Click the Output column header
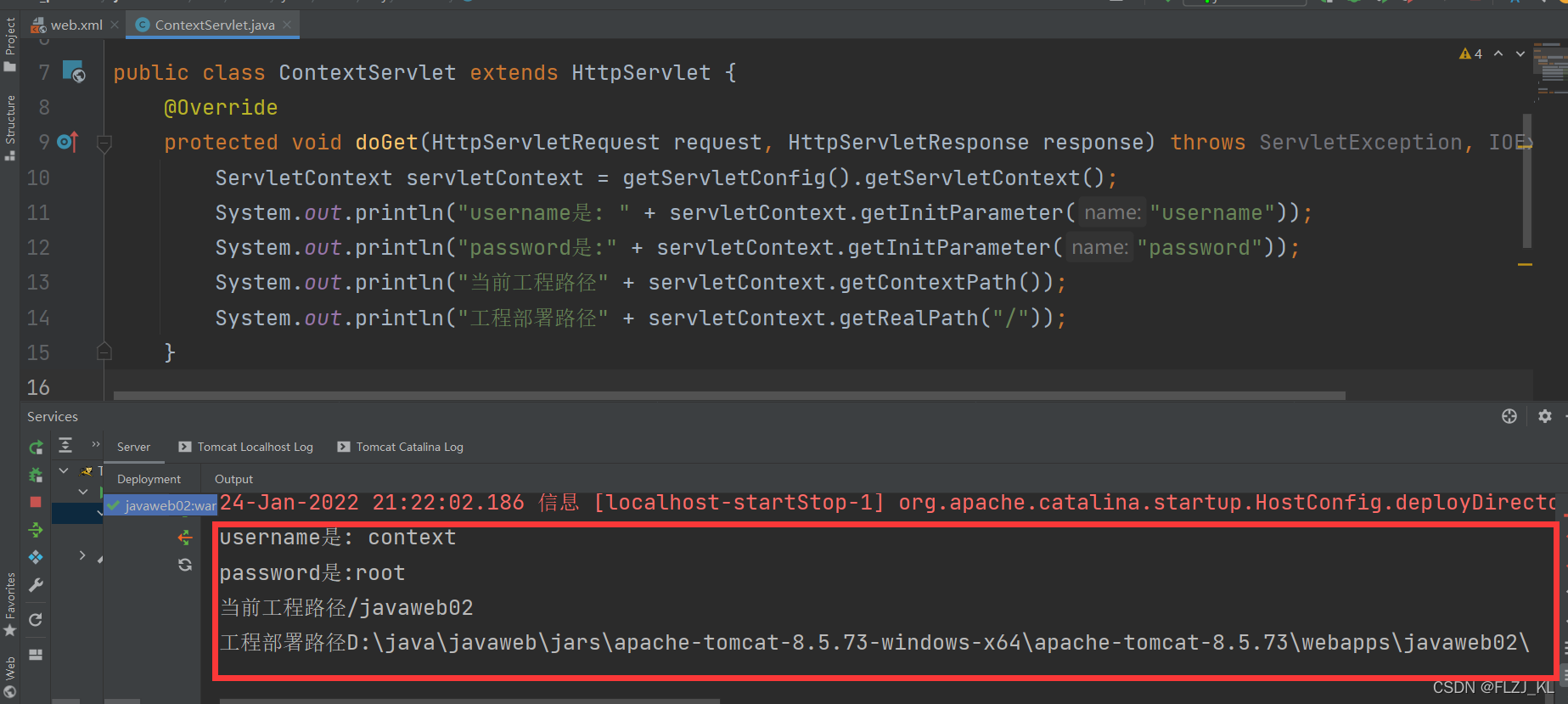This screenshot has height=704, width=1568. (233, 479)
